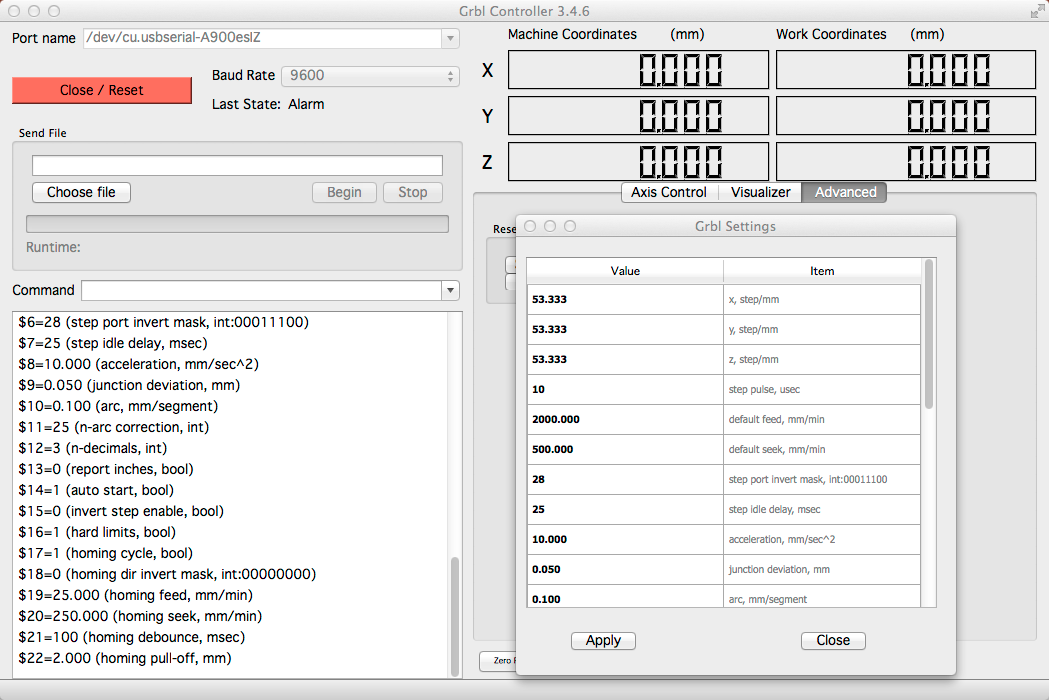Click the Grbl Settings table scrollbar
Image resolution: width=1049 pixels, height=700 pixels.
point(929,335)
